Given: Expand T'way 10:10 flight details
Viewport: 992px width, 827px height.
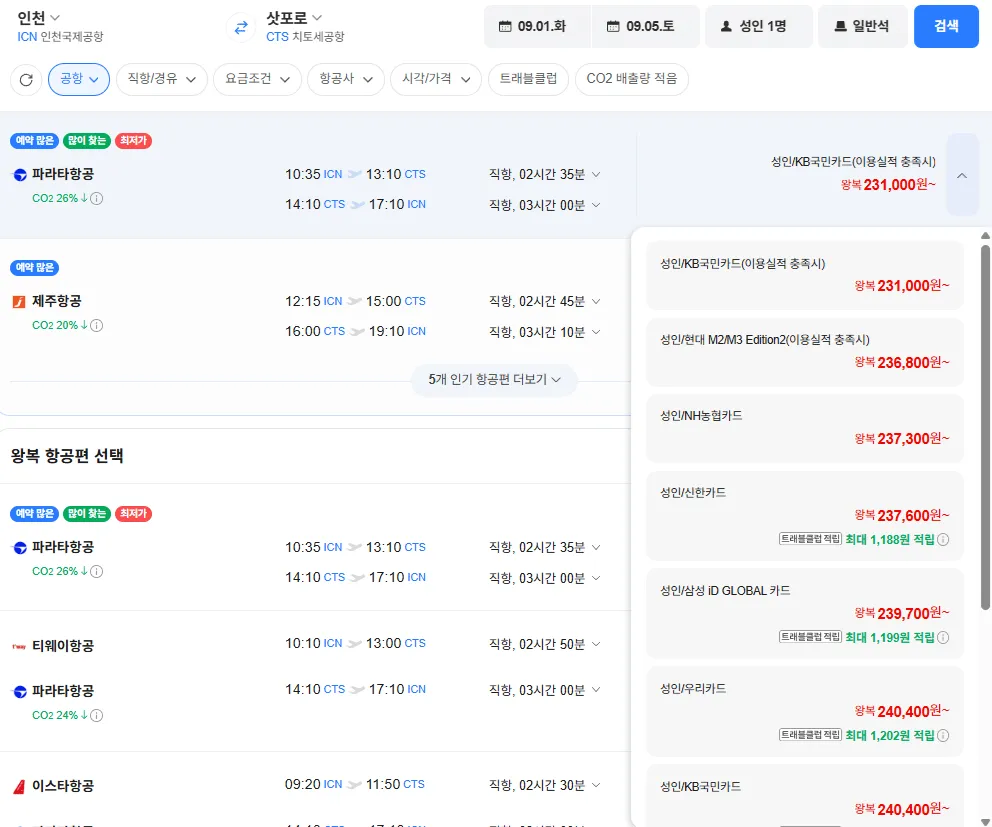Looking at the screenshot, I should tap(596, 644).
